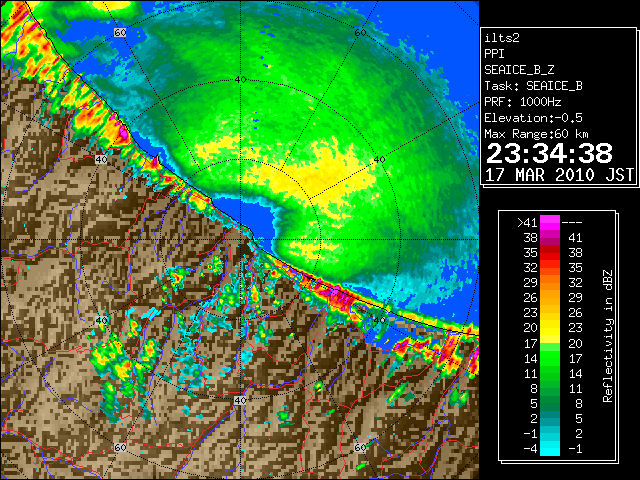The height and width of the screenshot is (480, 640).
Task: Click the 'SEAICE_B_Z' product name
Action: (x=519, y=70)
